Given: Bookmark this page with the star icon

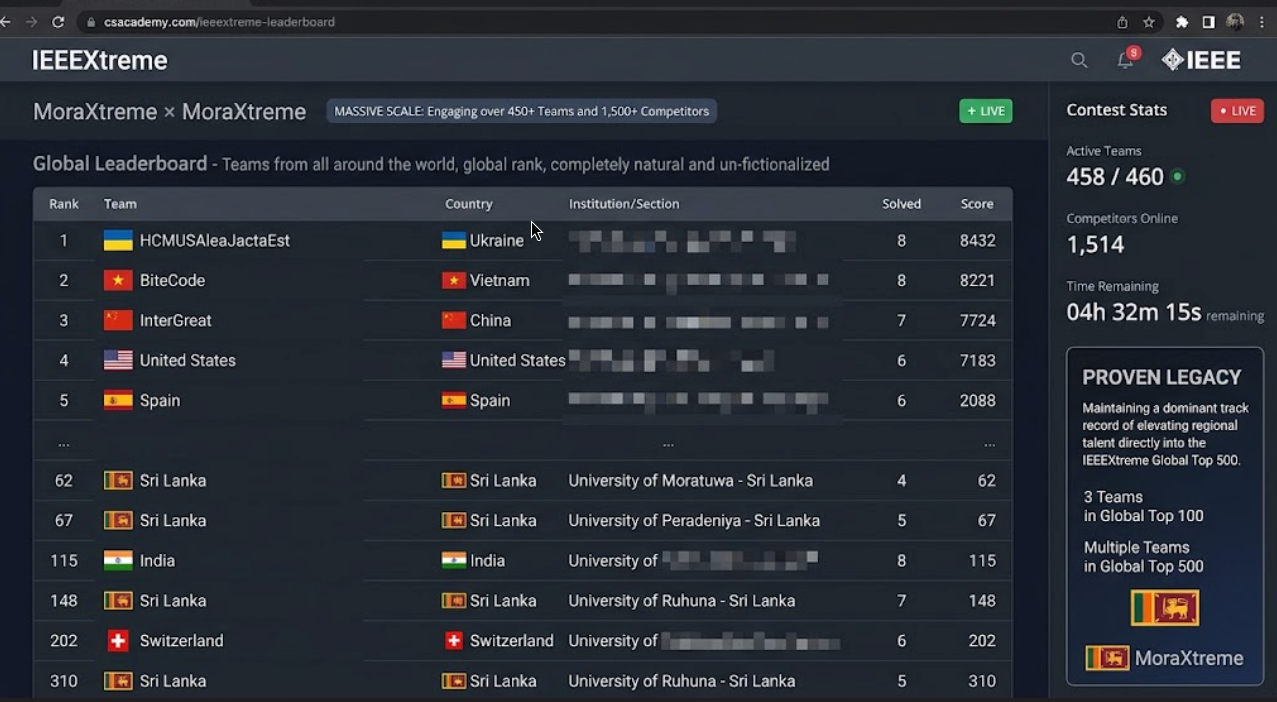Looking at the screenshot, I should click(1149, 22).
